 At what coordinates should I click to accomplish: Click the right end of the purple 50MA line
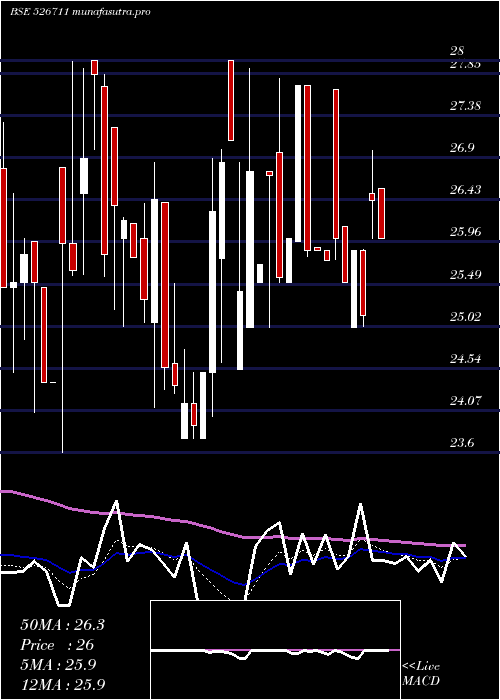(x=464, y=545)
